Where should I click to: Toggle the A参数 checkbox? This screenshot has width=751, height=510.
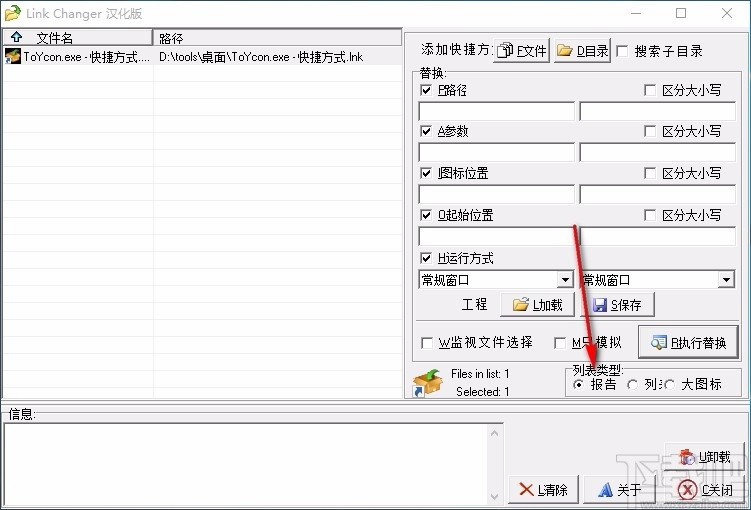point(426,131)
